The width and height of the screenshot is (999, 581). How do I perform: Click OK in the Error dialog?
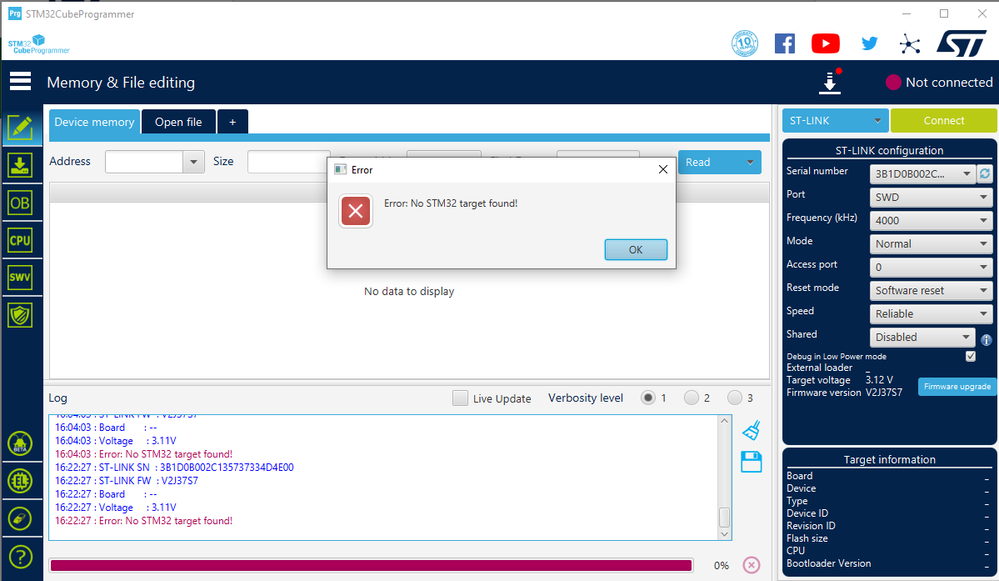coord(636,250)
